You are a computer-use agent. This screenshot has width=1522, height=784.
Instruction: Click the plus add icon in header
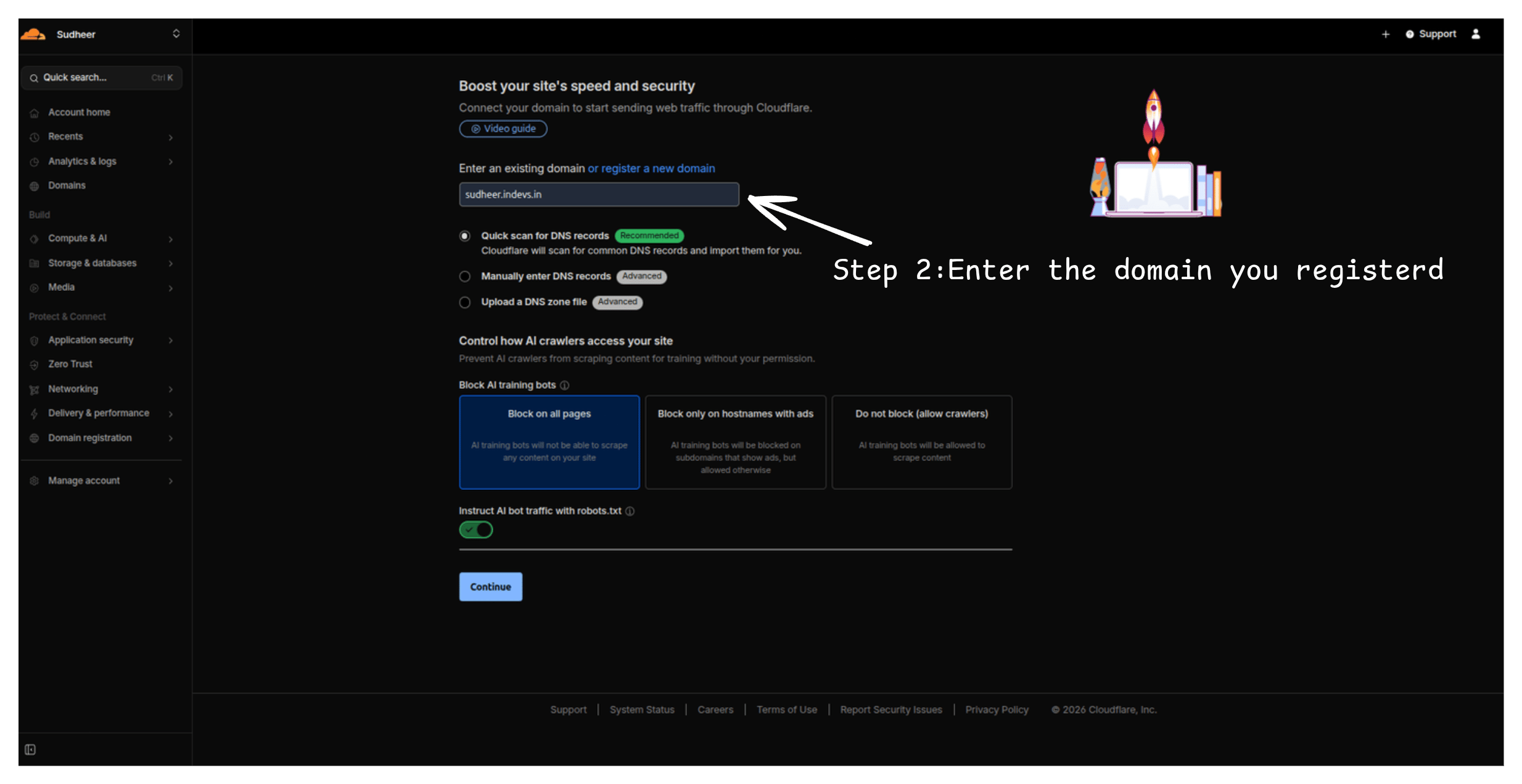pyautogui.click(x=1386, y=35)
